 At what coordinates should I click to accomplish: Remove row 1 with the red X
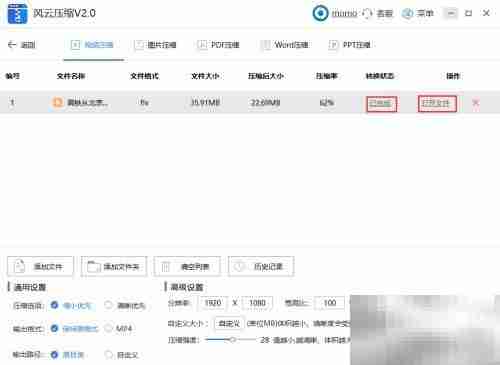[476, 103]
